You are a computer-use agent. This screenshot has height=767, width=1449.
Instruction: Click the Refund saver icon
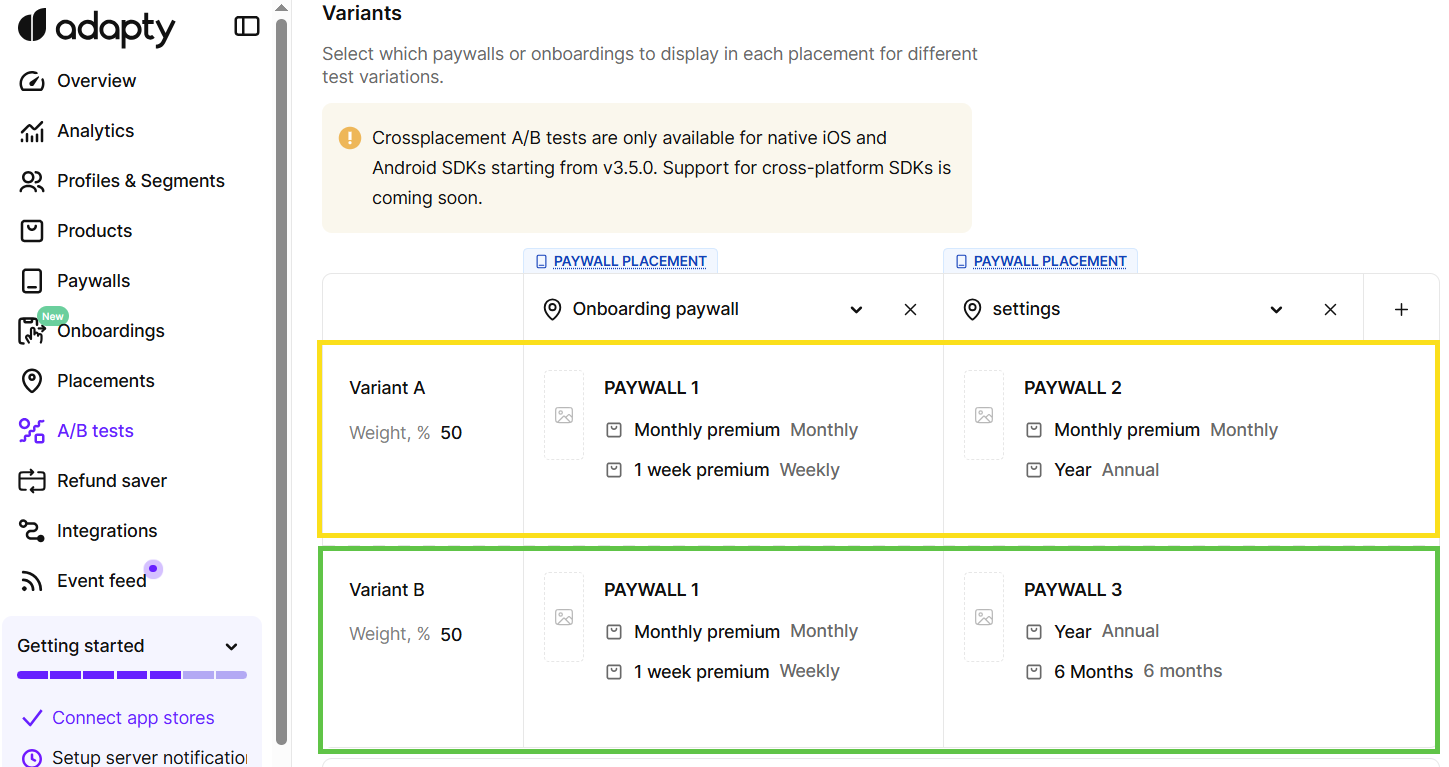(32, 481)
